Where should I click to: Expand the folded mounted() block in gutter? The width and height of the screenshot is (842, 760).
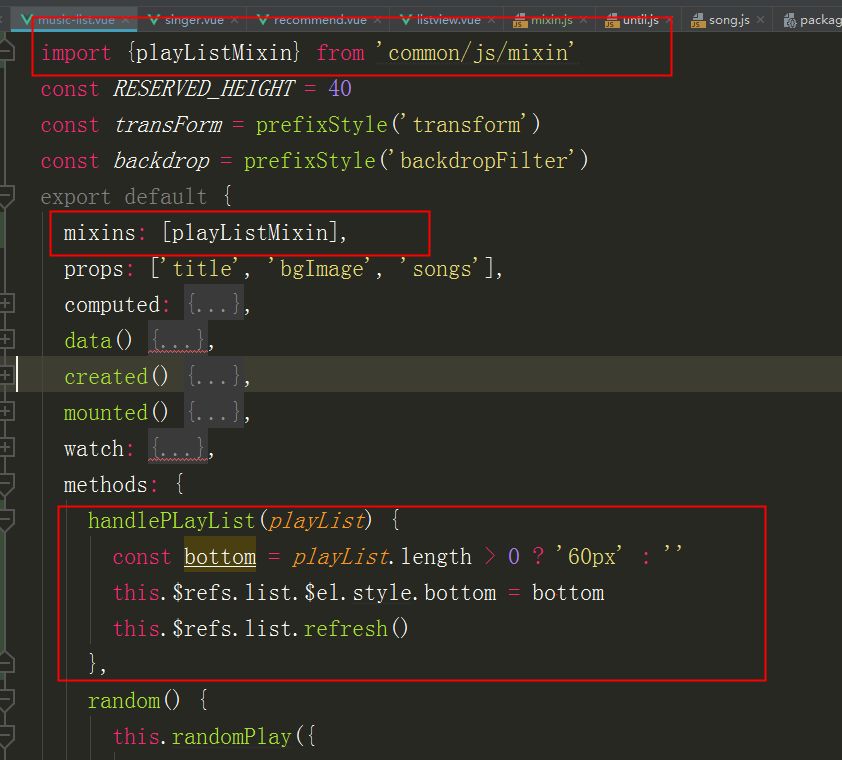point(6,411)
